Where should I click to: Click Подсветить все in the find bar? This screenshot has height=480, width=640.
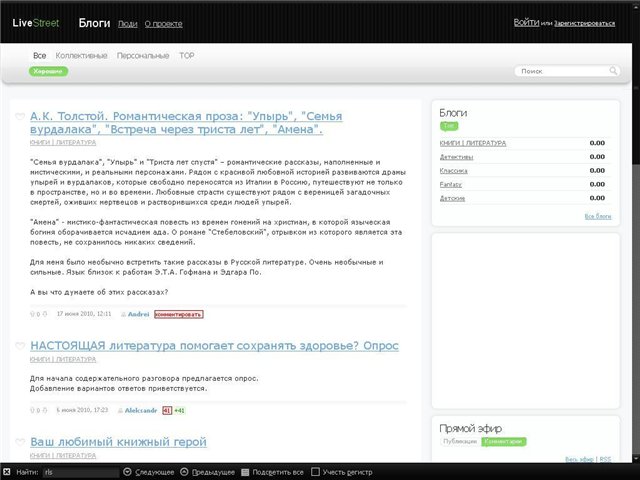point(278,472)
